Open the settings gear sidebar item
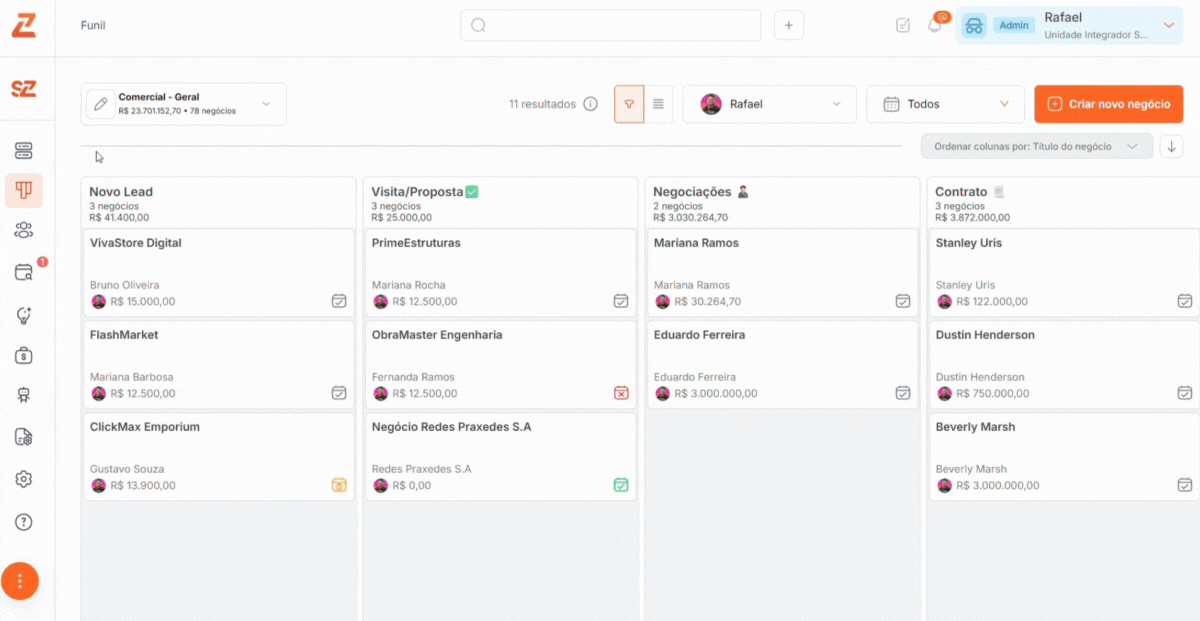 tap(24, 479)
